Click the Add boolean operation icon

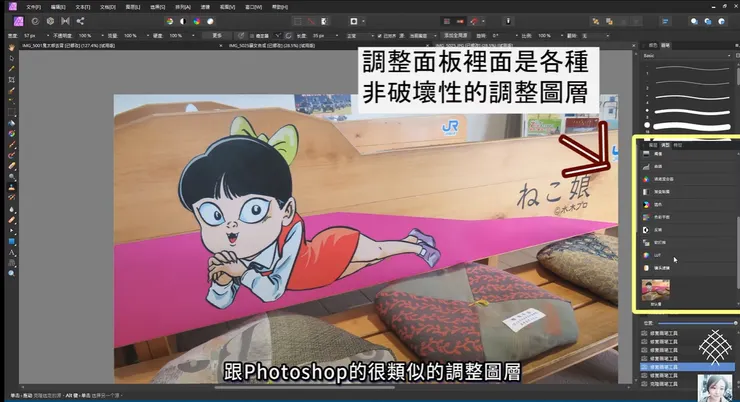694,21
